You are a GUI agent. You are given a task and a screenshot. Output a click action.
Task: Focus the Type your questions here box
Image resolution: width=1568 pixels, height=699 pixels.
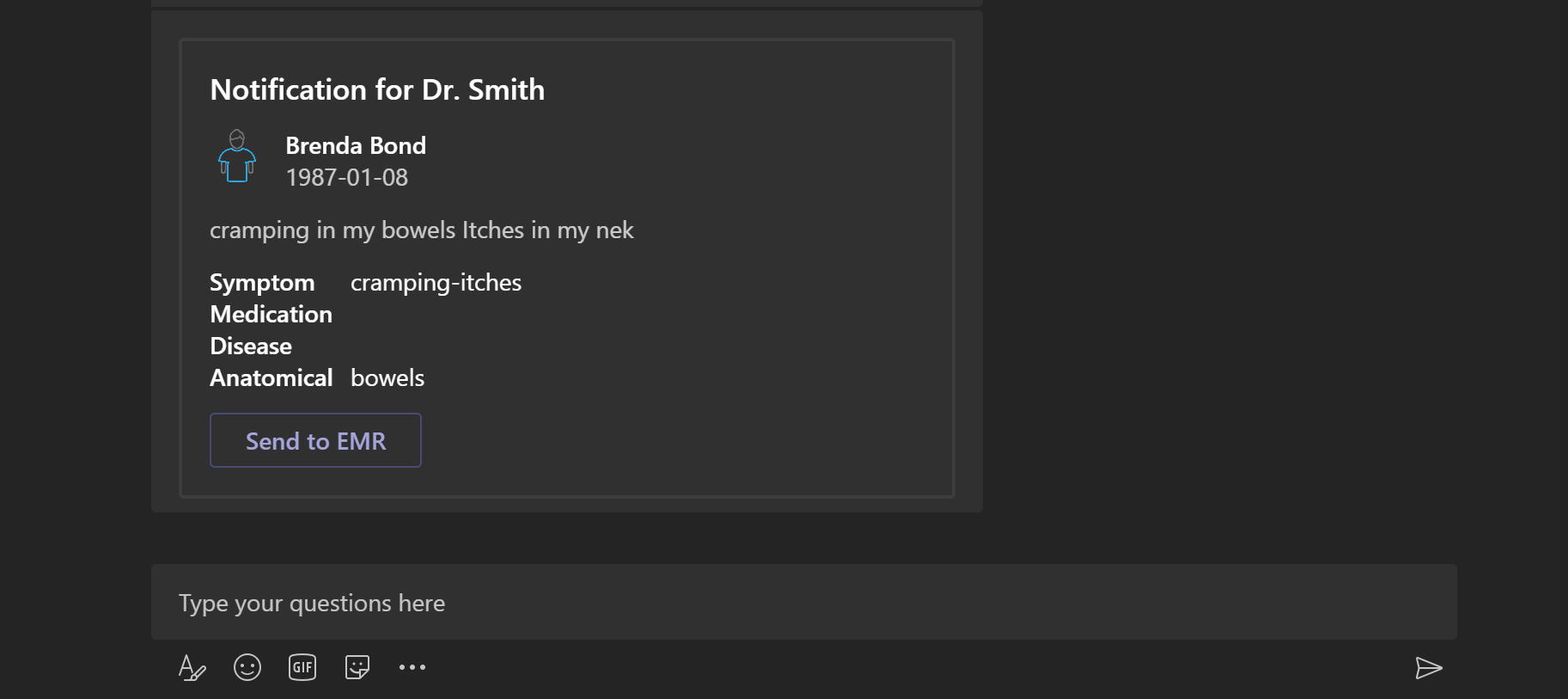(803, 602)
